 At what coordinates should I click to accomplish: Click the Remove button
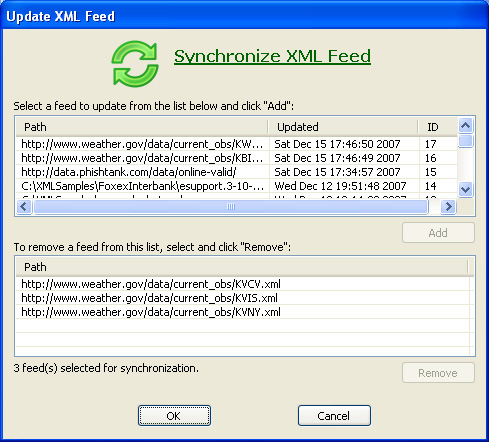click(438, 373)
